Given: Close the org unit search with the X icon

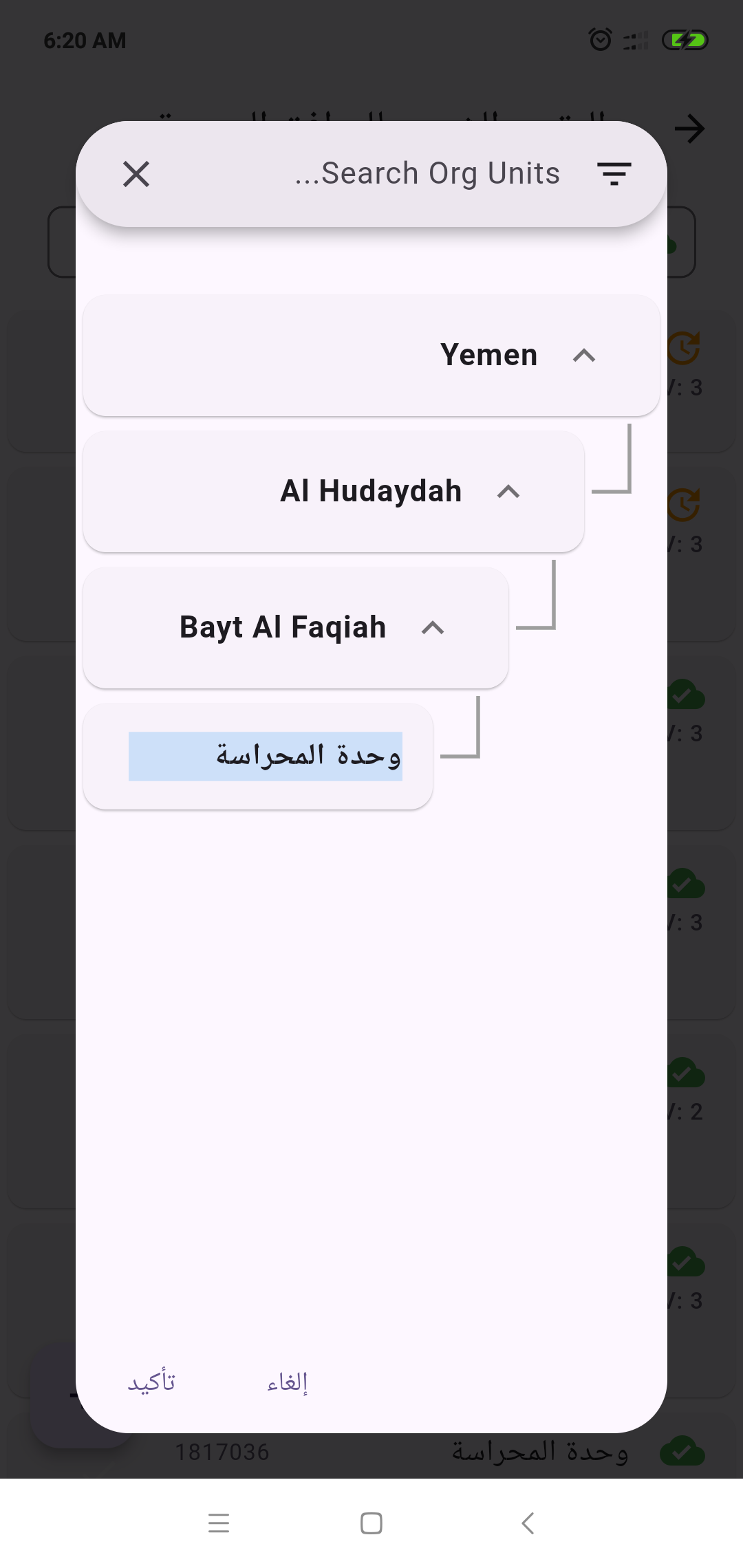Looking at the screenshot, I should pos(136,174).
